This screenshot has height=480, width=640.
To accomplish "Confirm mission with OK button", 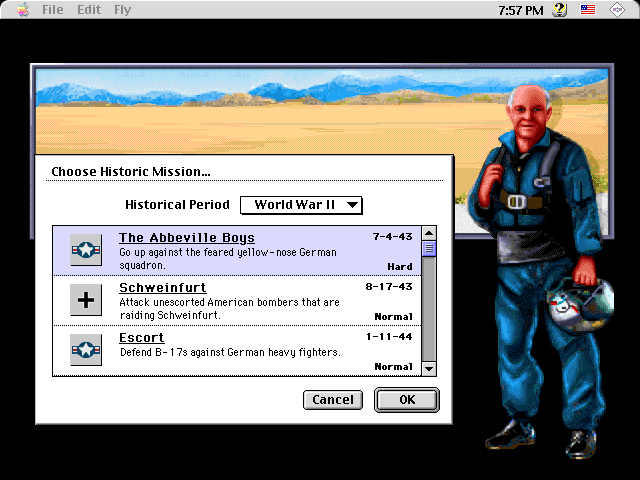I will 407,400.
